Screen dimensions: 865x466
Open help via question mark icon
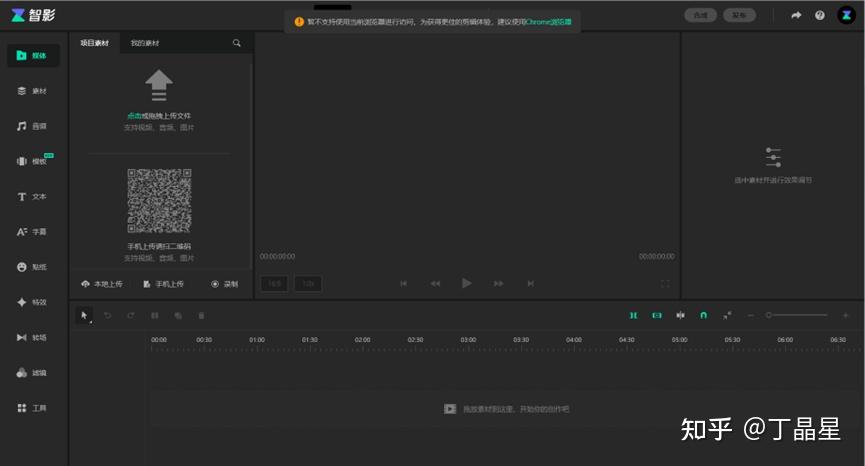820,15
